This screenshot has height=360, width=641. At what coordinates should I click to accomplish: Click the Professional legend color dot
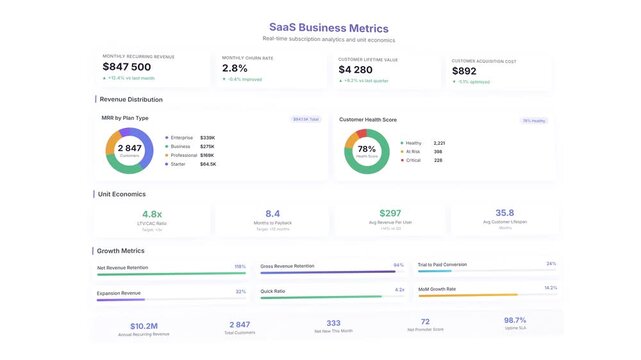click(166, 155)
